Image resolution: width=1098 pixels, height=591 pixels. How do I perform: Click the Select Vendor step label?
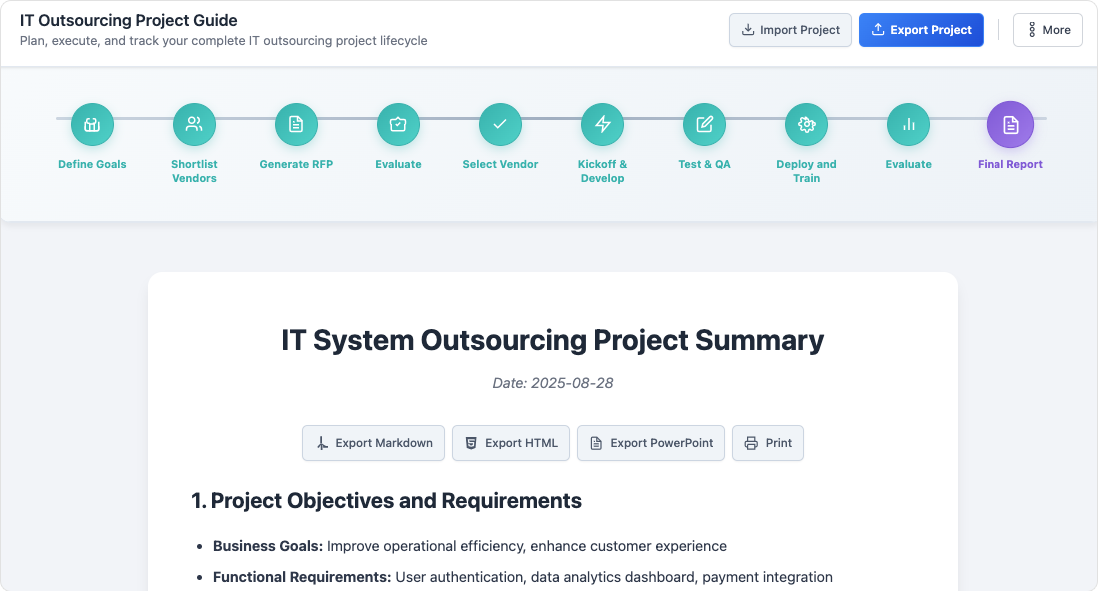coord(500,165)
